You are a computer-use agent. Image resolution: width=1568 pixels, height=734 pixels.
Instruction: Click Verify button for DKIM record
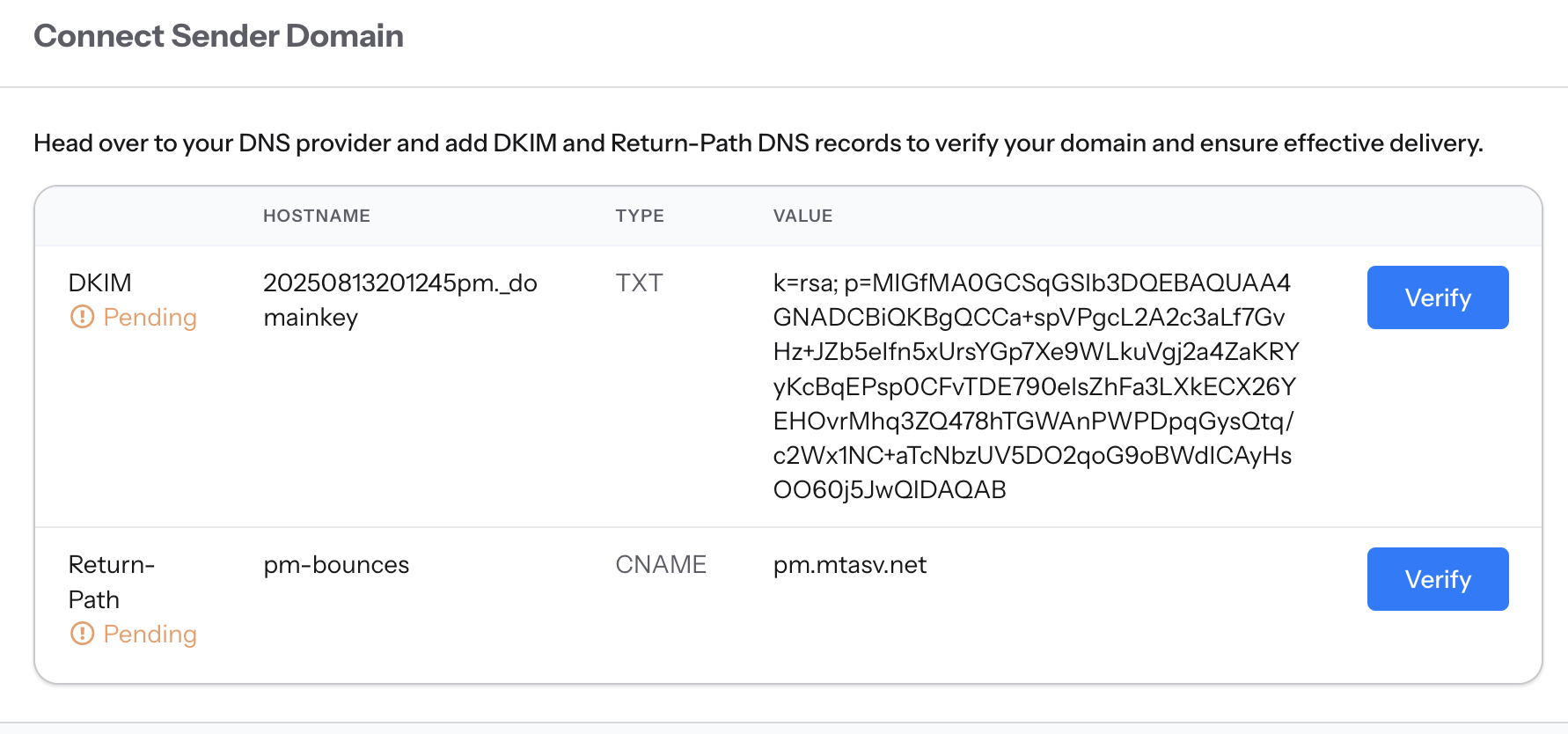(1438, 297)
